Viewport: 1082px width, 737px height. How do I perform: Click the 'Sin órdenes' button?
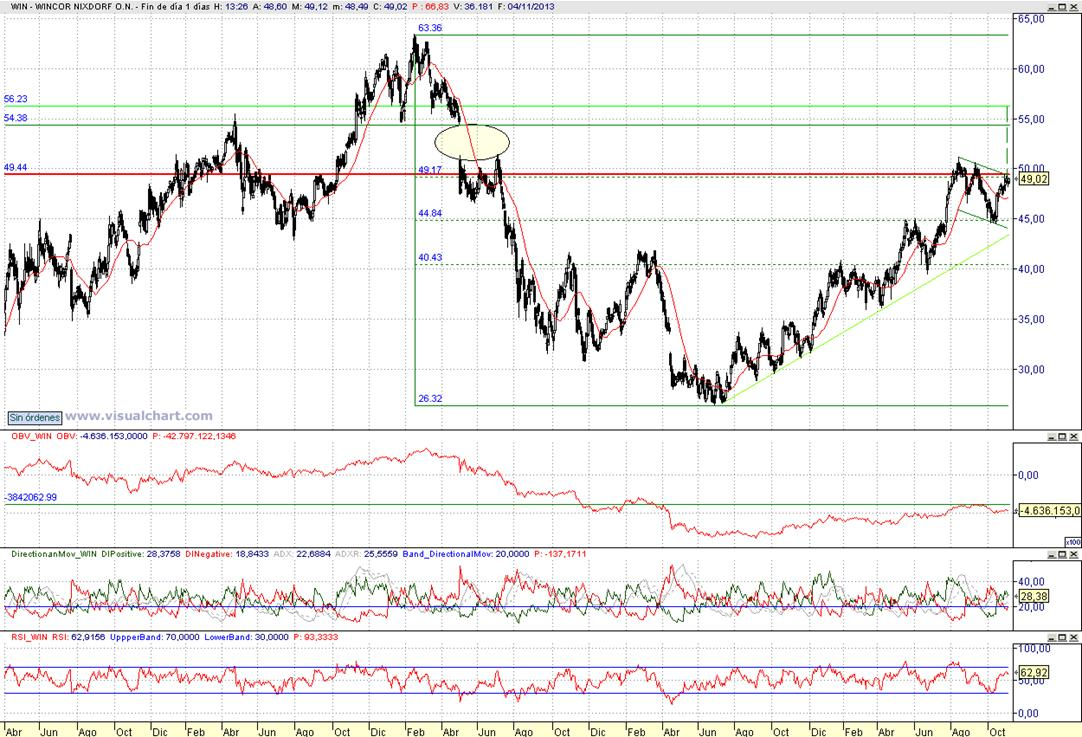coord(35,417)
